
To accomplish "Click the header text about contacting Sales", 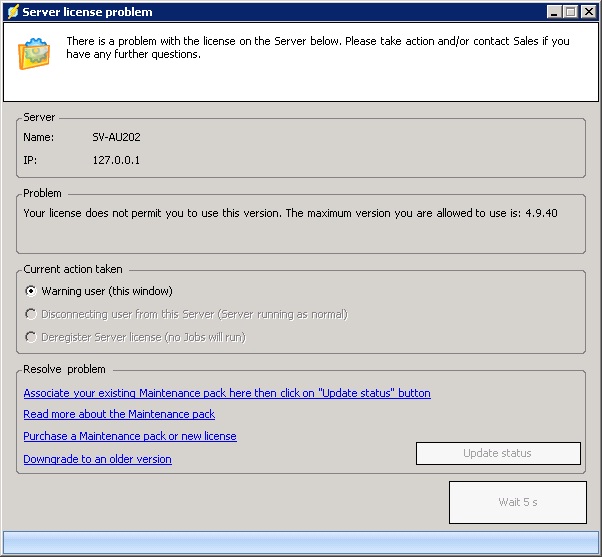I will click(317, 47).
